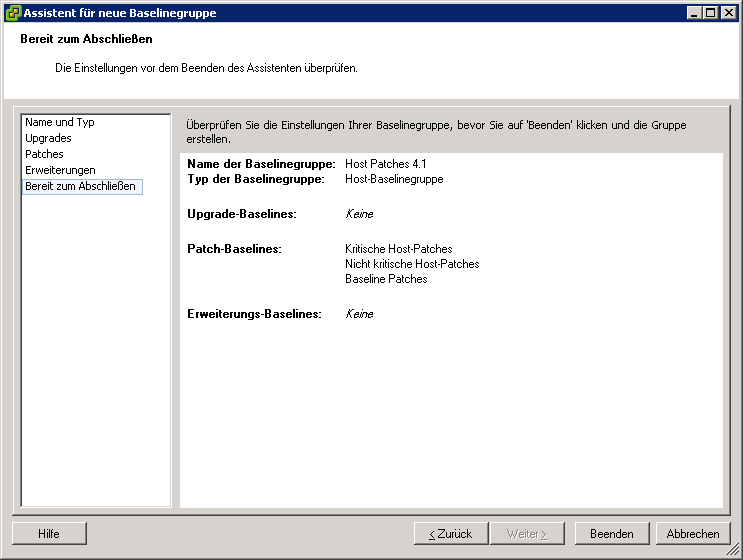Select 'Bereit zum Abschließen' in the step list
The height and width of the screenshot is (560, 743).
click(80, 186)
